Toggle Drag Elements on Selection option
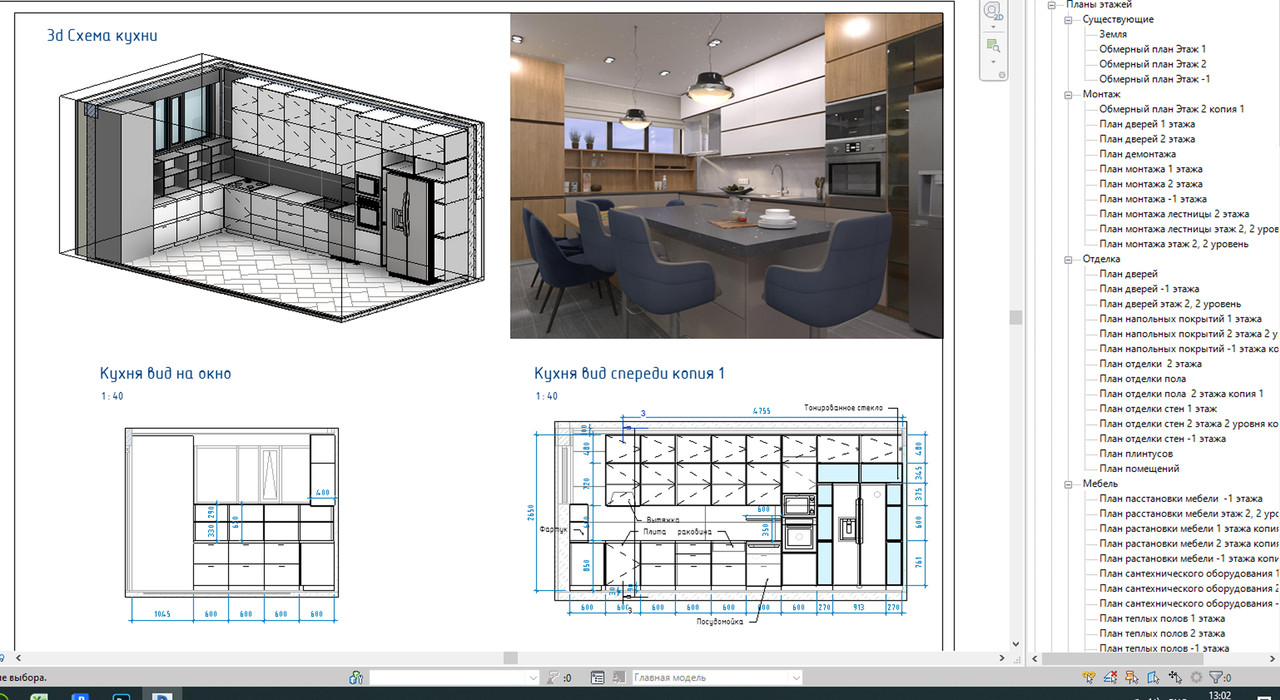This screenshot has height=700, width=1280. (x=1176, y=677)
